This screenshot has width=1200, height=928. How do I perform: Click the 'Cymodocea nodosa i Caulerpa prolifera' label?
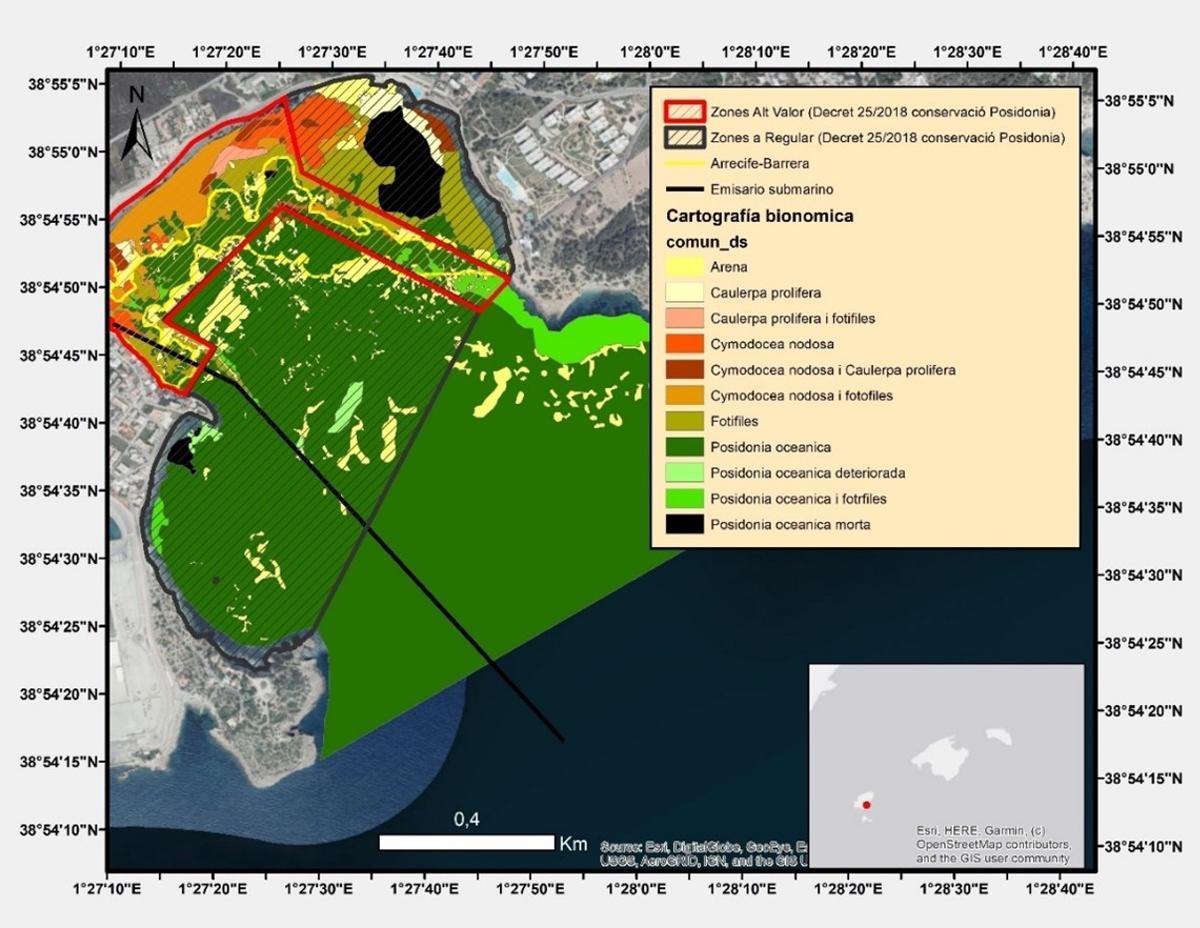click(833, 370)
